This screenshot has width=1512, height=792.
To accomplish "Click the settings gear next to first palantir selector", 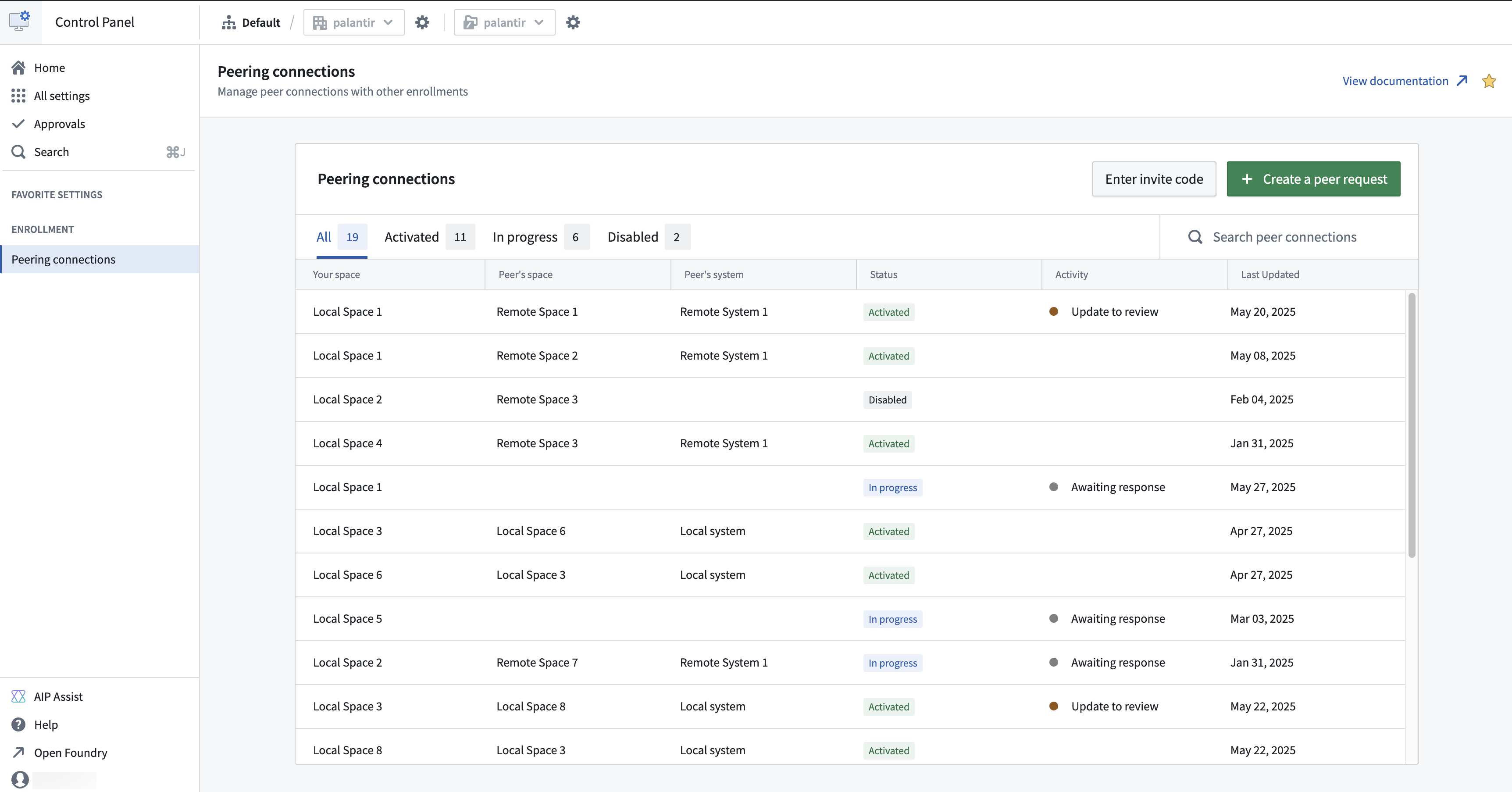I will pyautogui.click(x=422, y=22).
